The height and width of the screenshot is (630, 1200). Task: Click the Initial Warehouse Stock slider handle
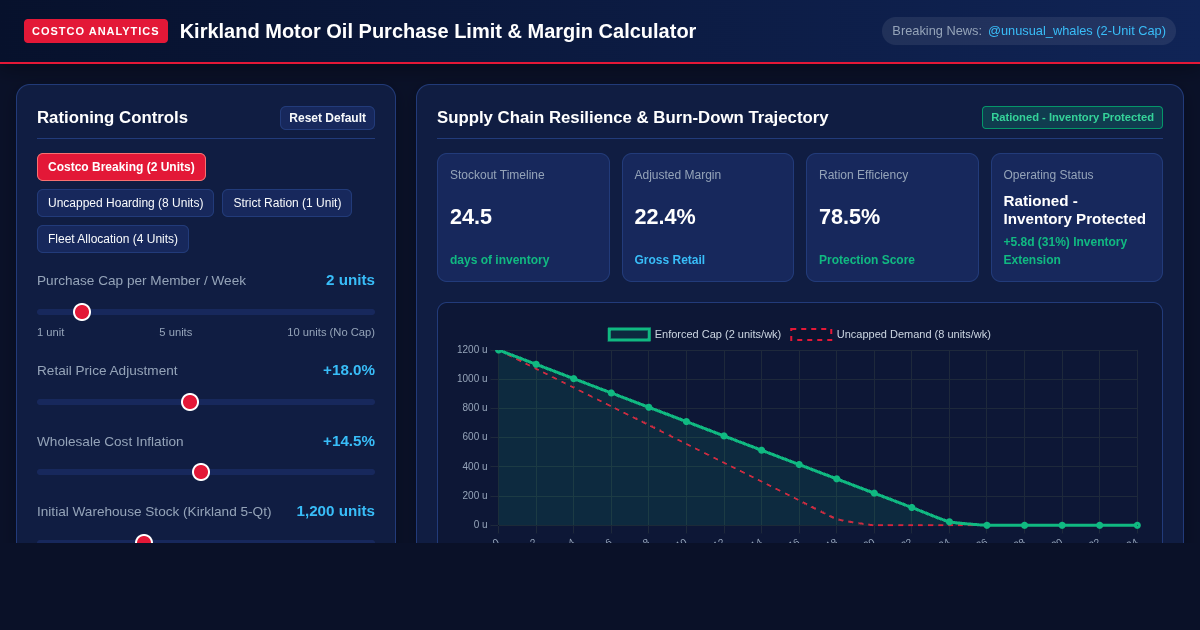(144, 540)
